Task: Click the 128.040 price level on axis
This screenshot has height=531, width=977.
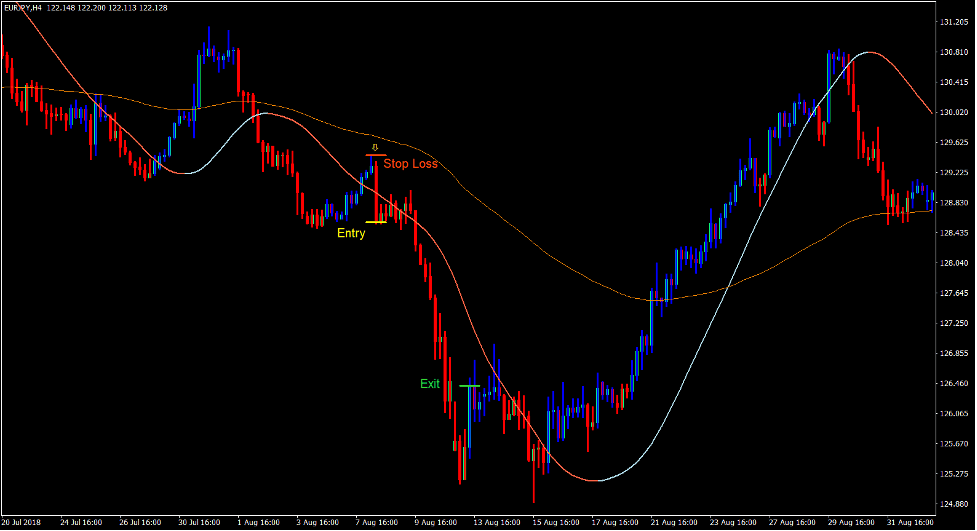Action: tap(955, 263)
